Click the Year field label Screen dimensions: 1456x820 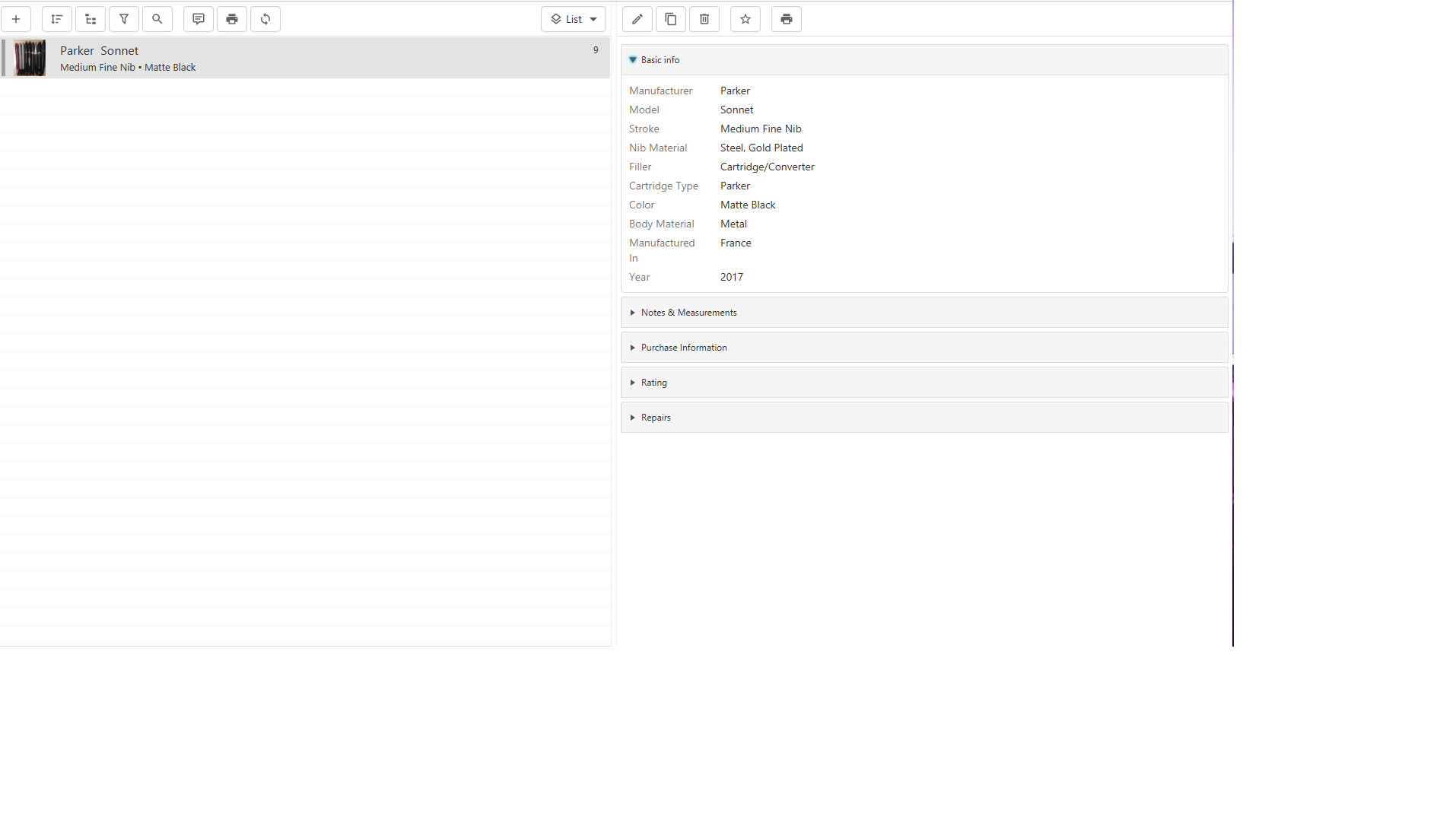point(639,277)
